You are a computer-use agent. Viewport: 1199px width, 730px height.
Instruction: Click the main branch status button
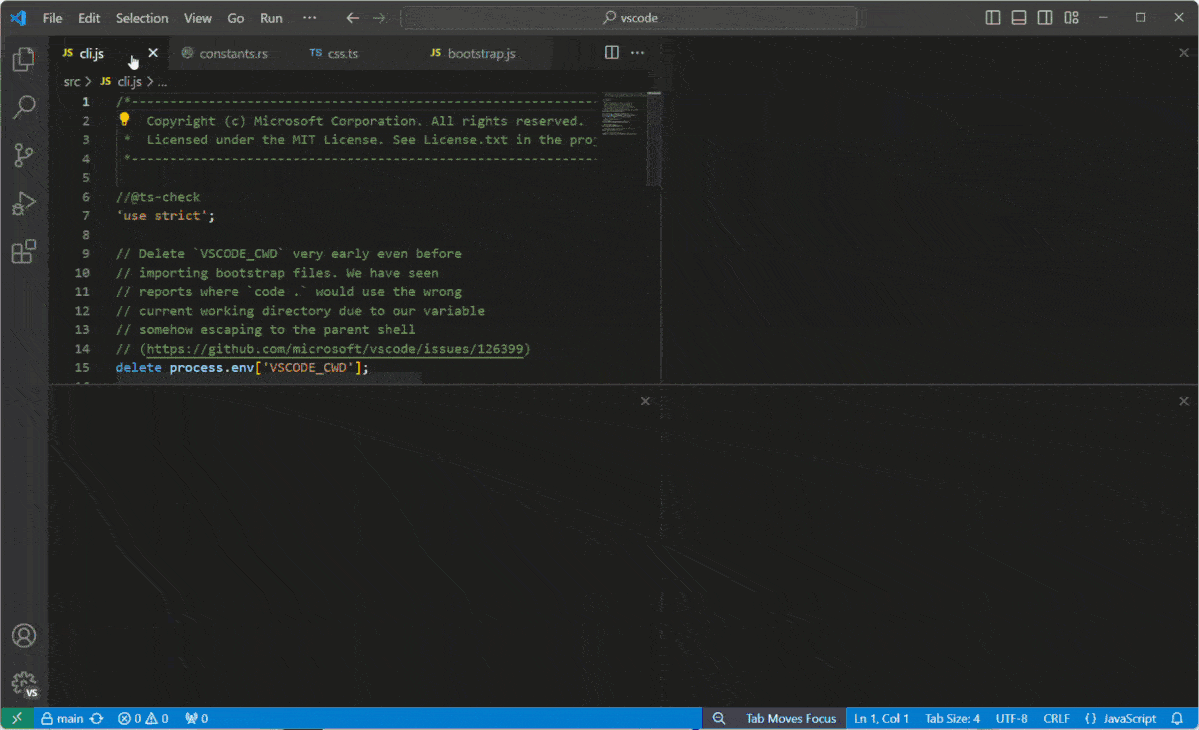point(62,718)
